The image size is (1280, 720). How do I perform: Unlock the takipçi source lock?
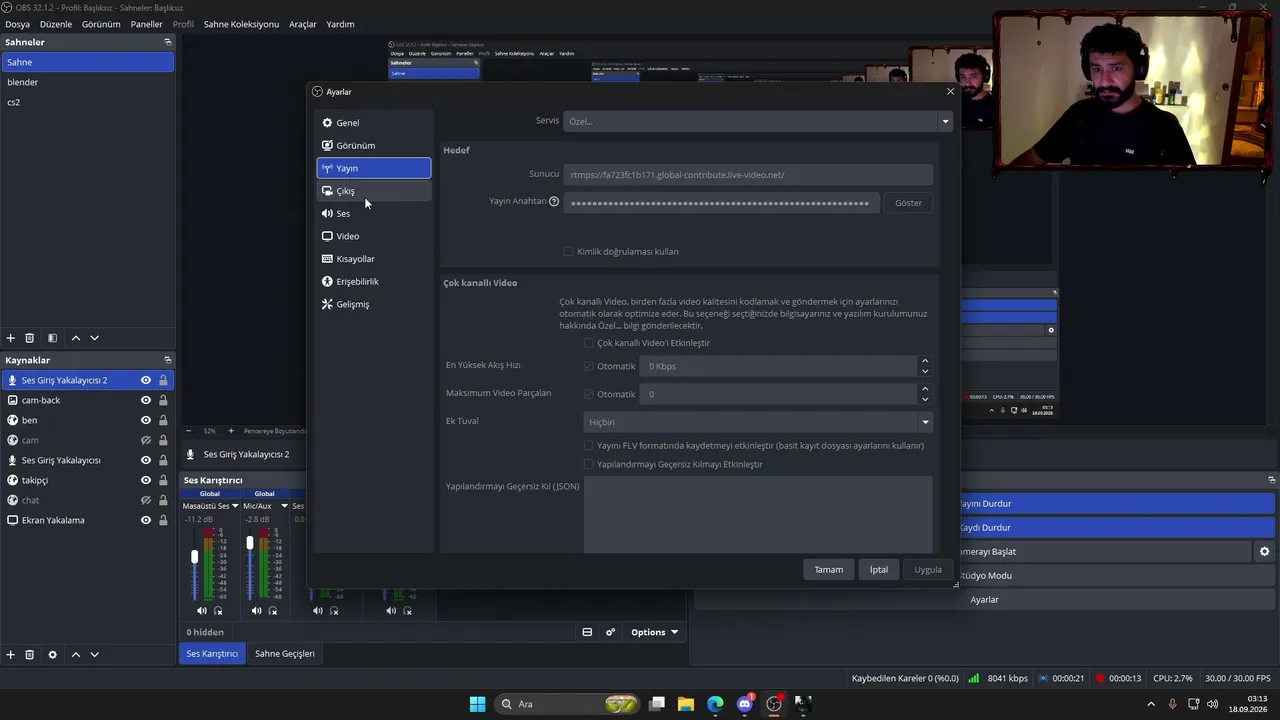point(163,480)
